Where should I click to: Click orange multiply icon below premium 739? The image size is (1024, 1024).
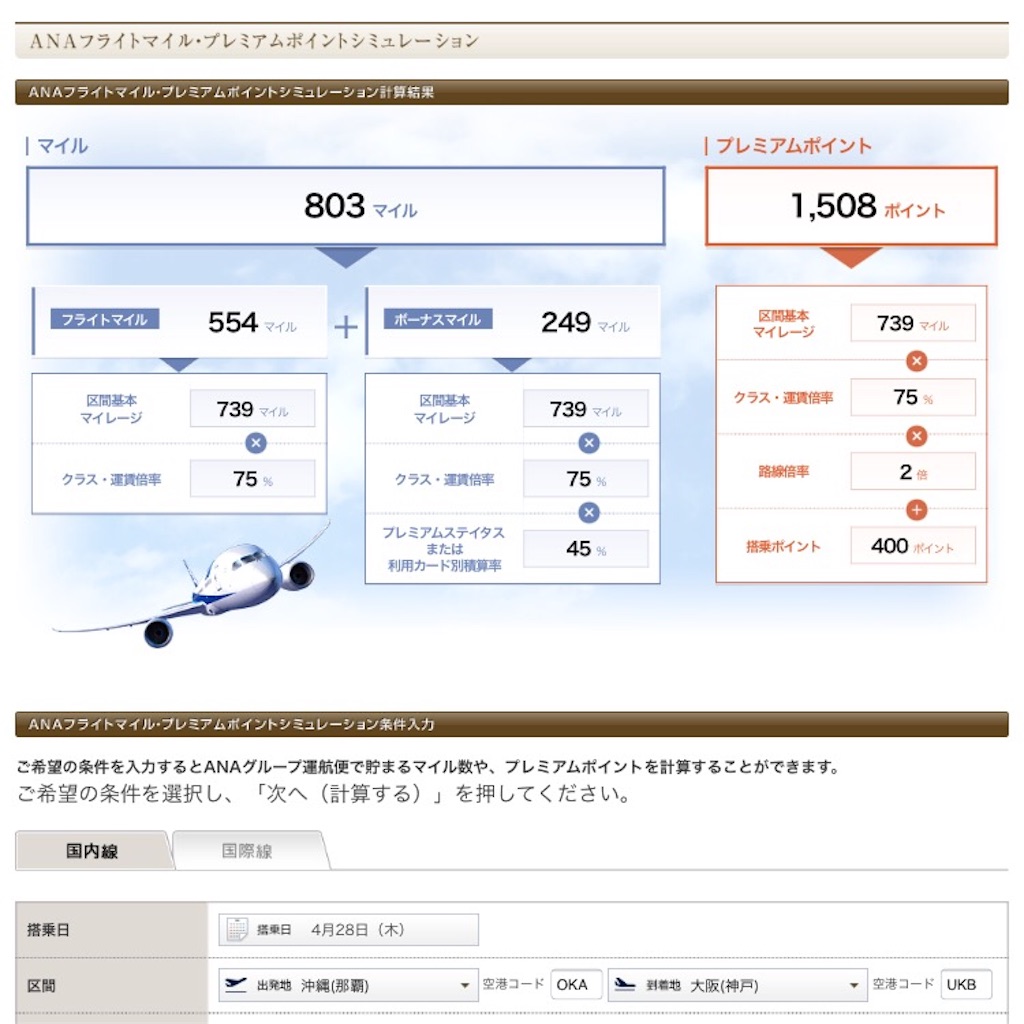point(917,360)
